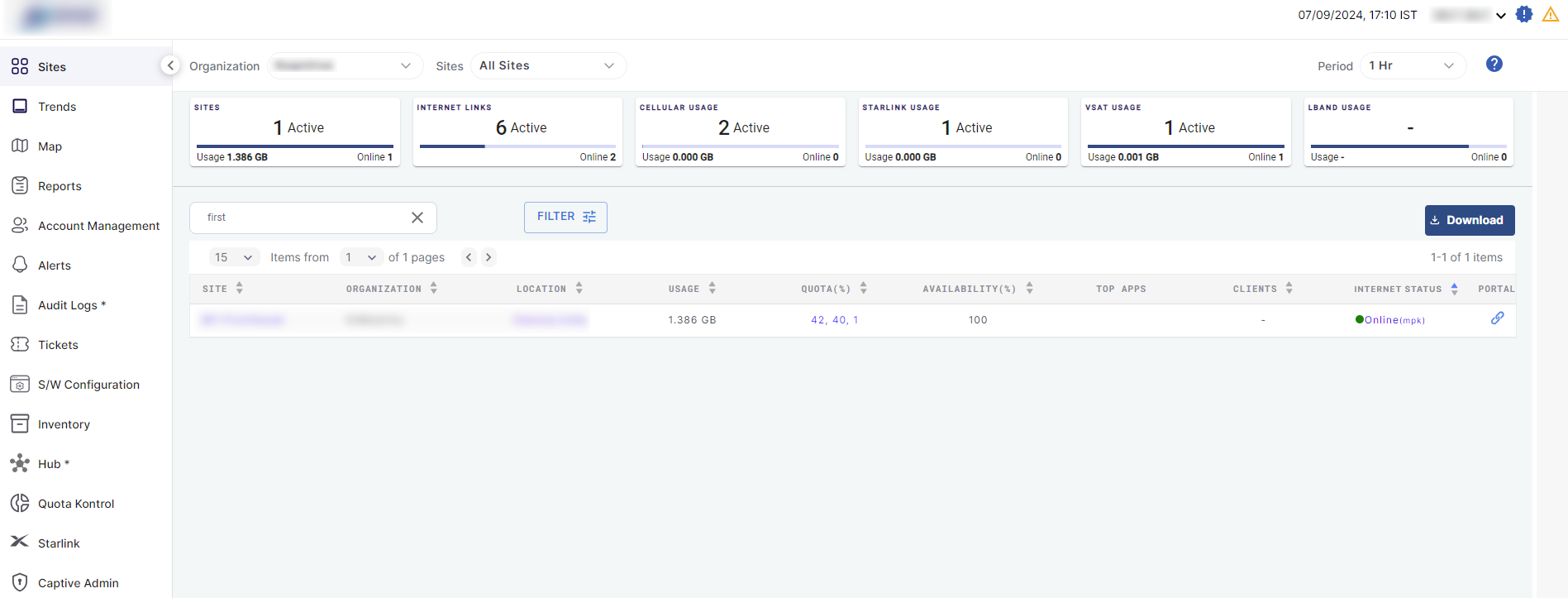Go to the previous page arrow
Screen dimensions: 1568x598
click(x=469, y=257)
